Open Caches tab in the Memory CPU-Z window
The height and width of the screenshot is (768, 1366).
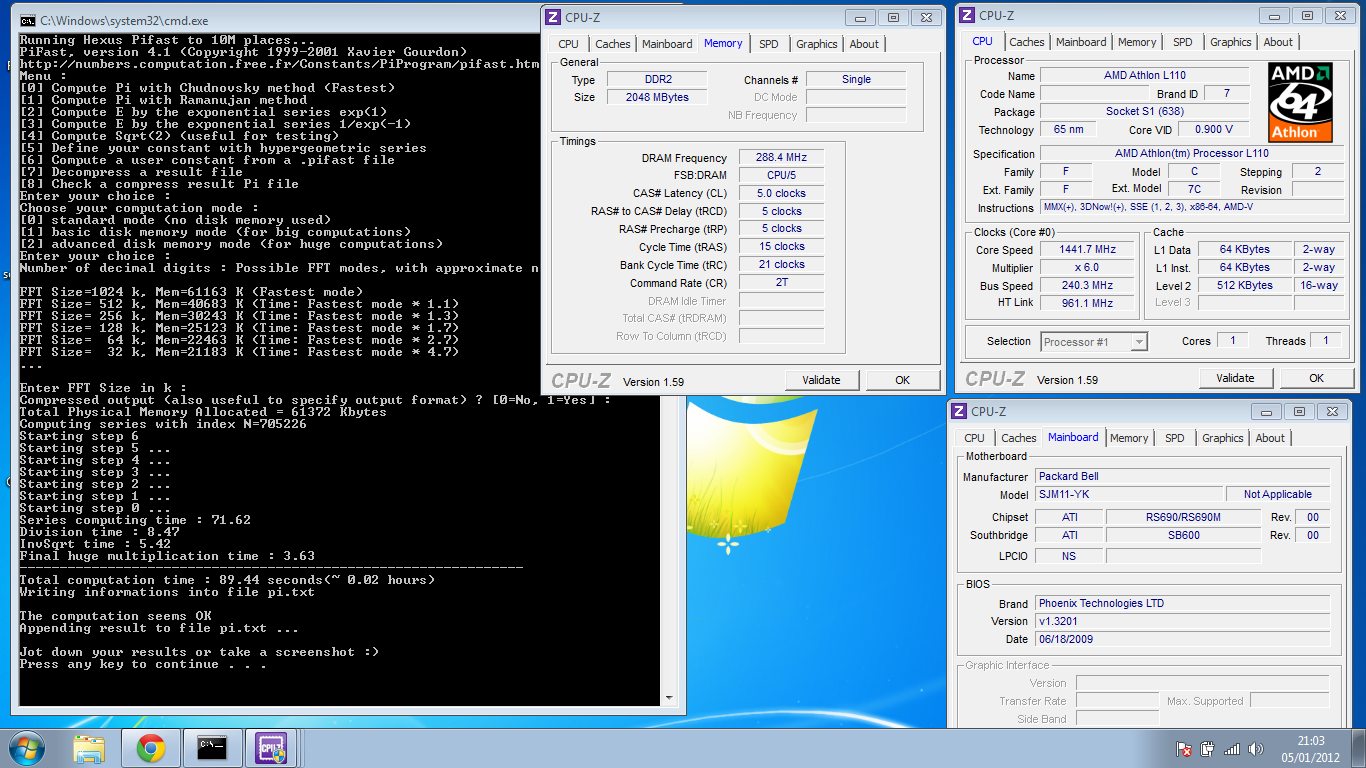[x=613, y=44]
